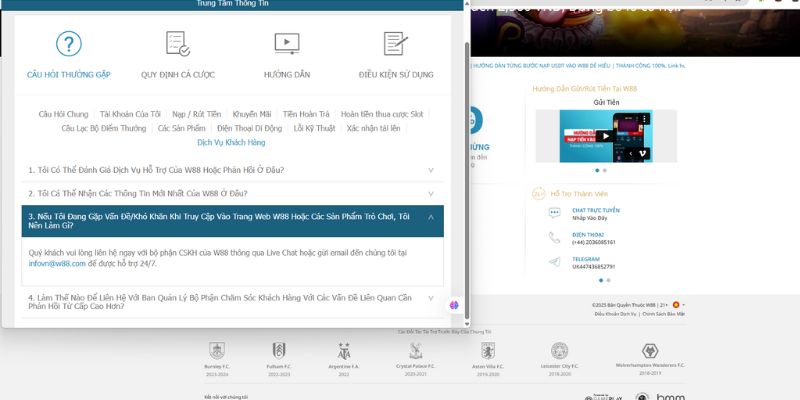Collapse question 3 about access problems
Screen dimensions: 800x400
click(233, 221)
